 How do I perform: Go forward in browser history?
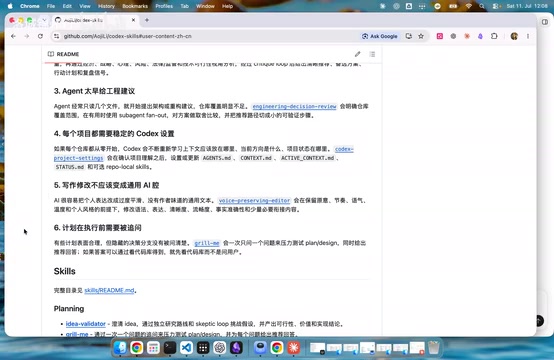27,36
